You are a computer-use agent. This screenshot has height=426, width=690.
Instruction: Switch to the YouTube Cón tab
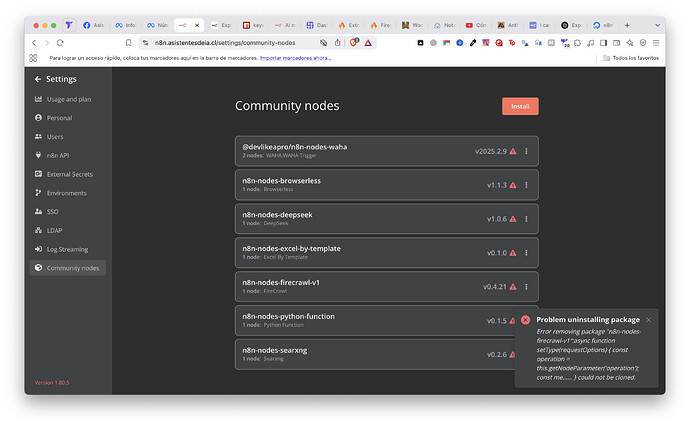pos(476,25)
